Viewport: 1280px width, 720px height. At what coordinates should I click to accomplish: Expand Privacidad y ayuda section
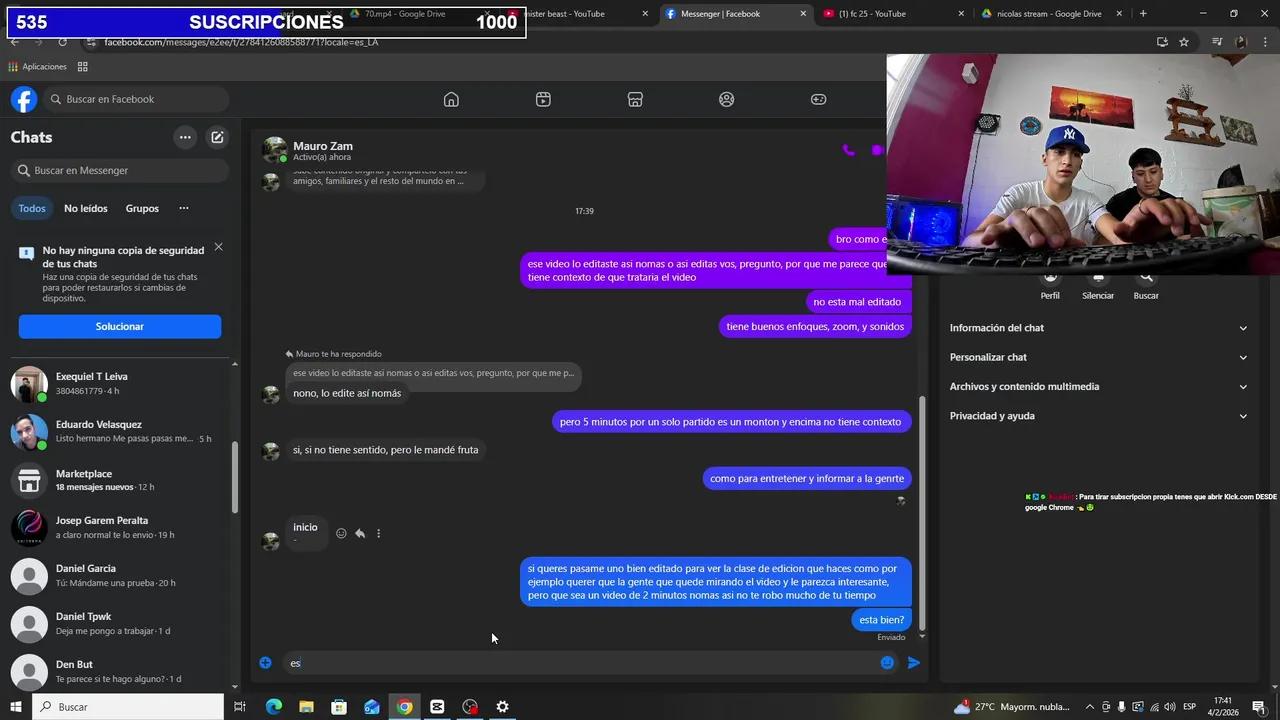click(1098, 416)
